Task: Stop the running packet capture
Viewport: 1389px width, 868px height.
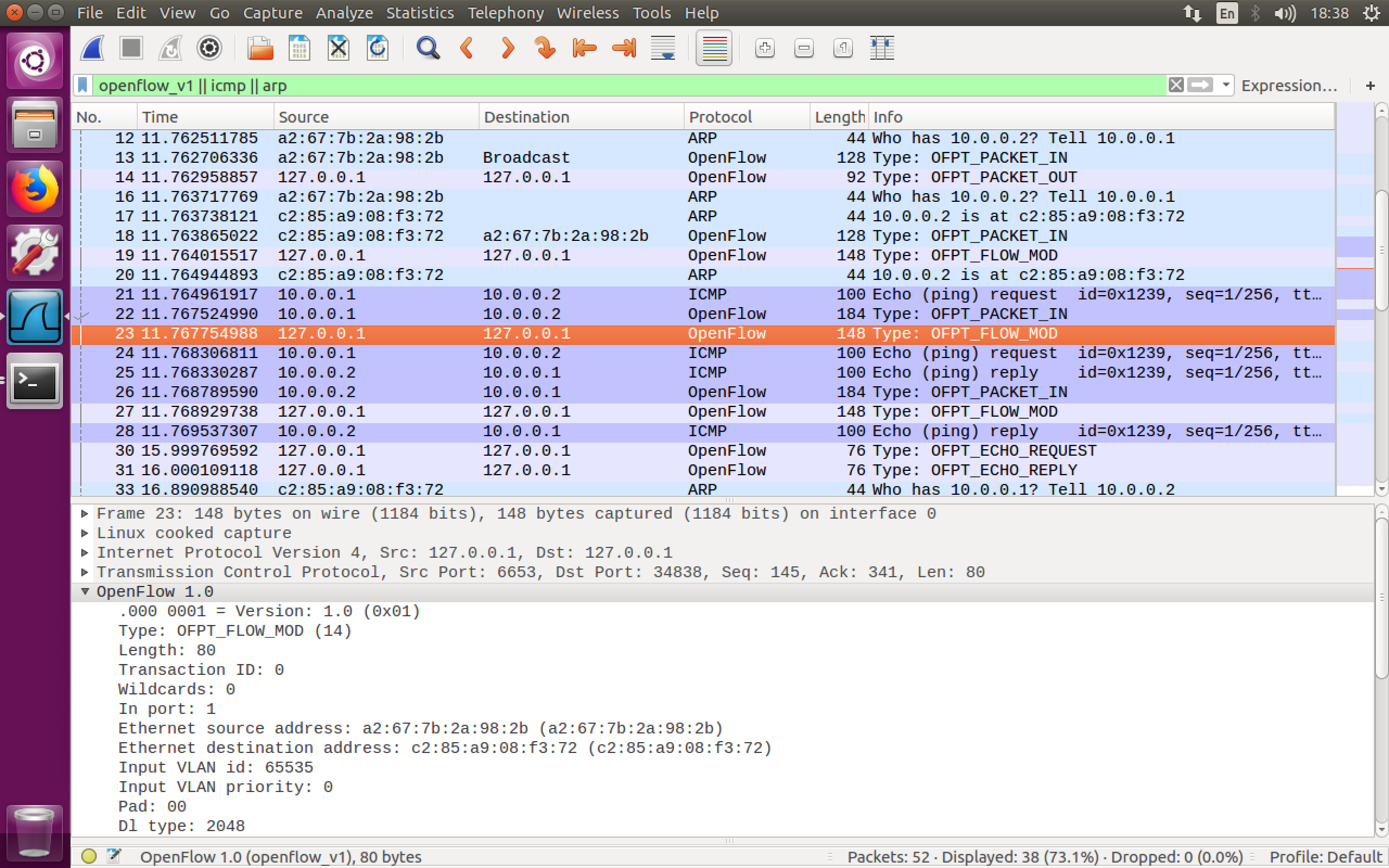Action: click(131, 48)
